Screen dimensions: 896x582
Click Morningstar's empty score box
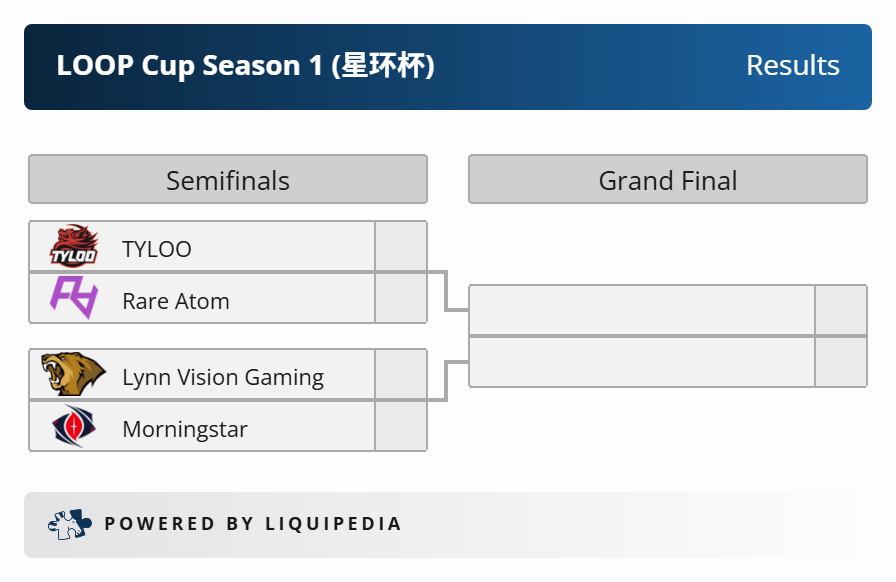(401, 427)
